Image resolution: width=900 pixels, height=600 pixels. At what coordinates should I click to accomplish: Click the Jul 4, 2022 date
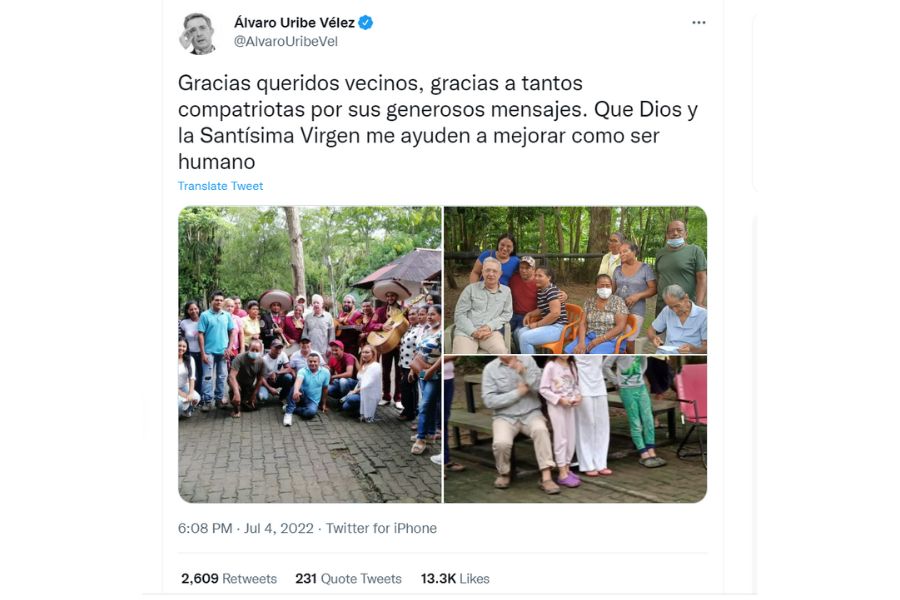279,528
